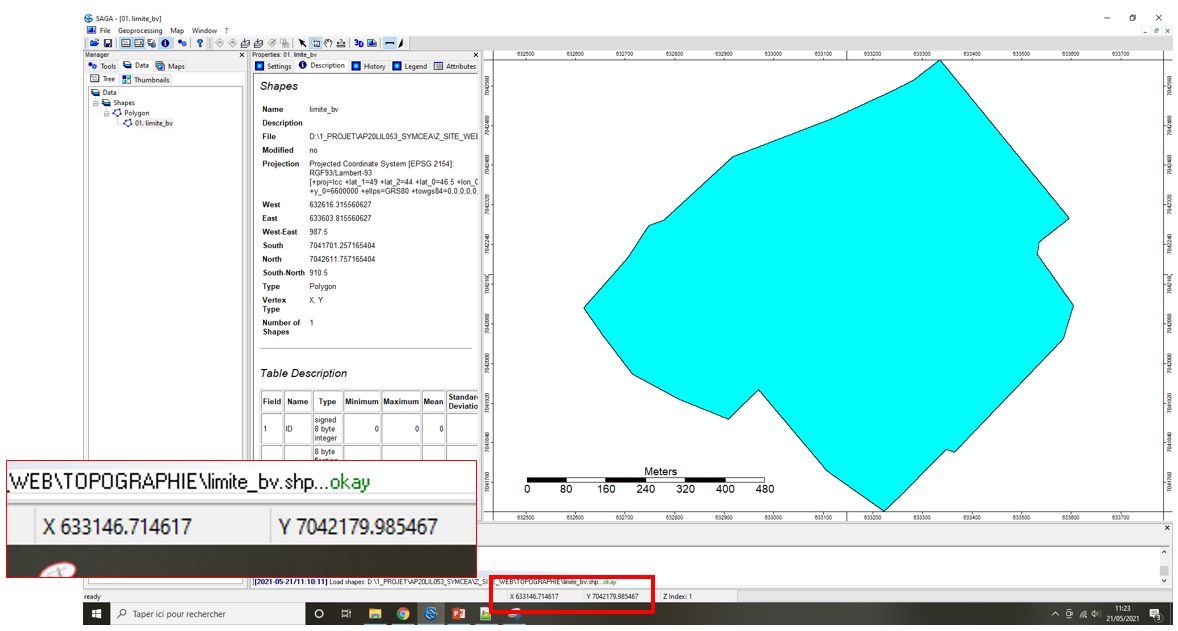Click the Save floppy disk icon
The width and height of the screenshot is (1178, 631).
point(106,43)
